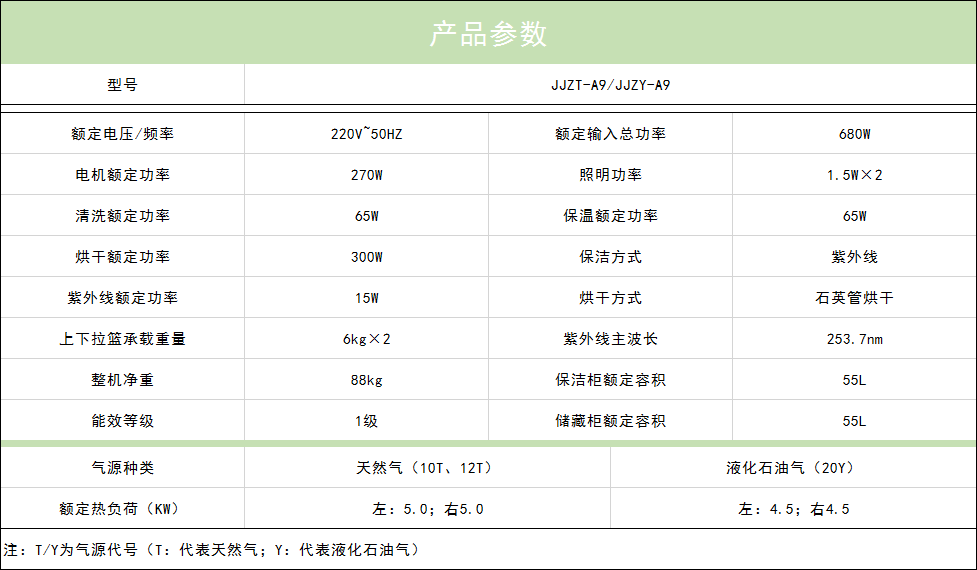Select the 烘干额定功率 label cell

[x=122, y=257]
